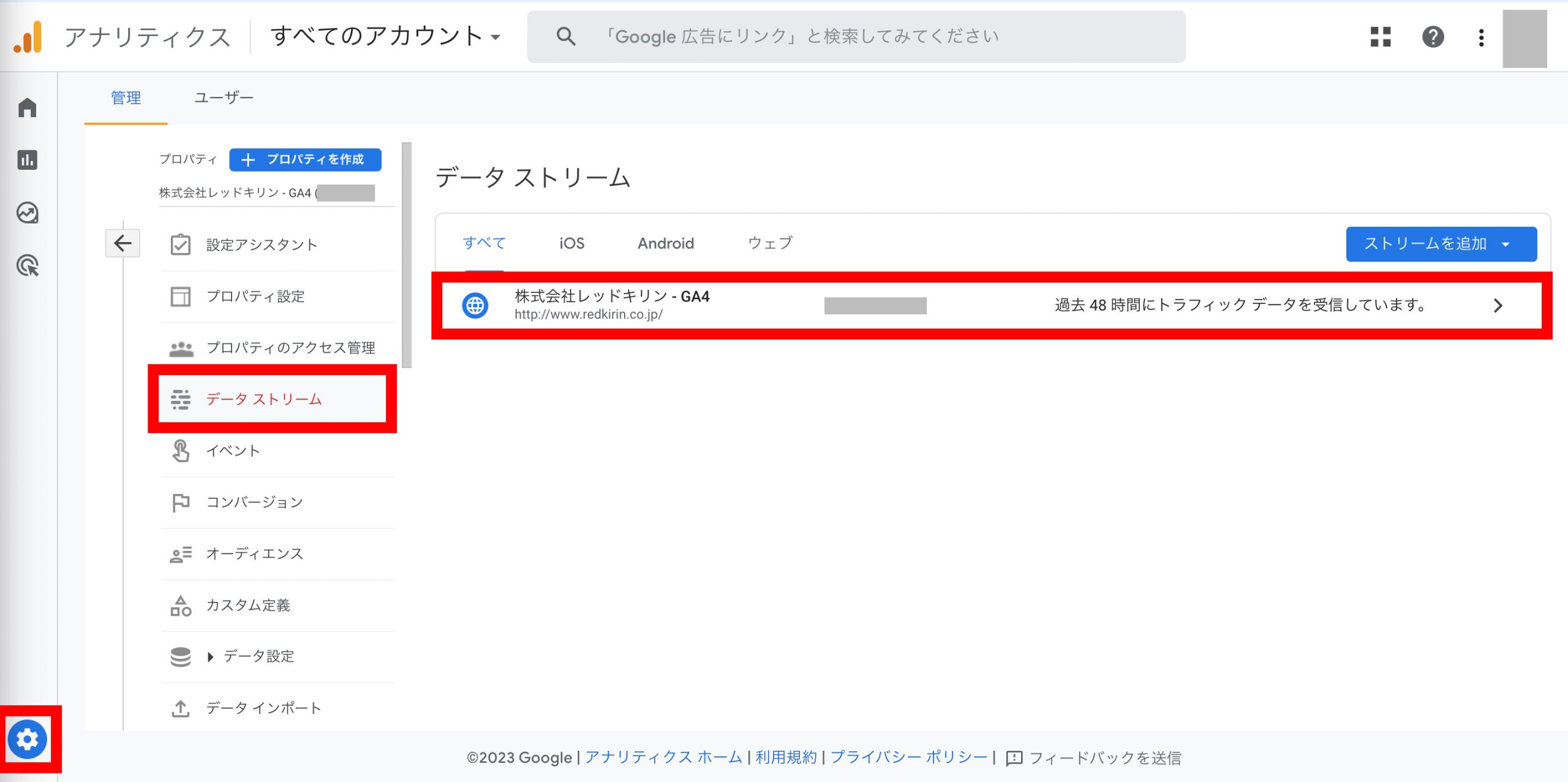Switch to the ユーザー tab
This screenshot has width=1568, height=782.
(224, 98)
